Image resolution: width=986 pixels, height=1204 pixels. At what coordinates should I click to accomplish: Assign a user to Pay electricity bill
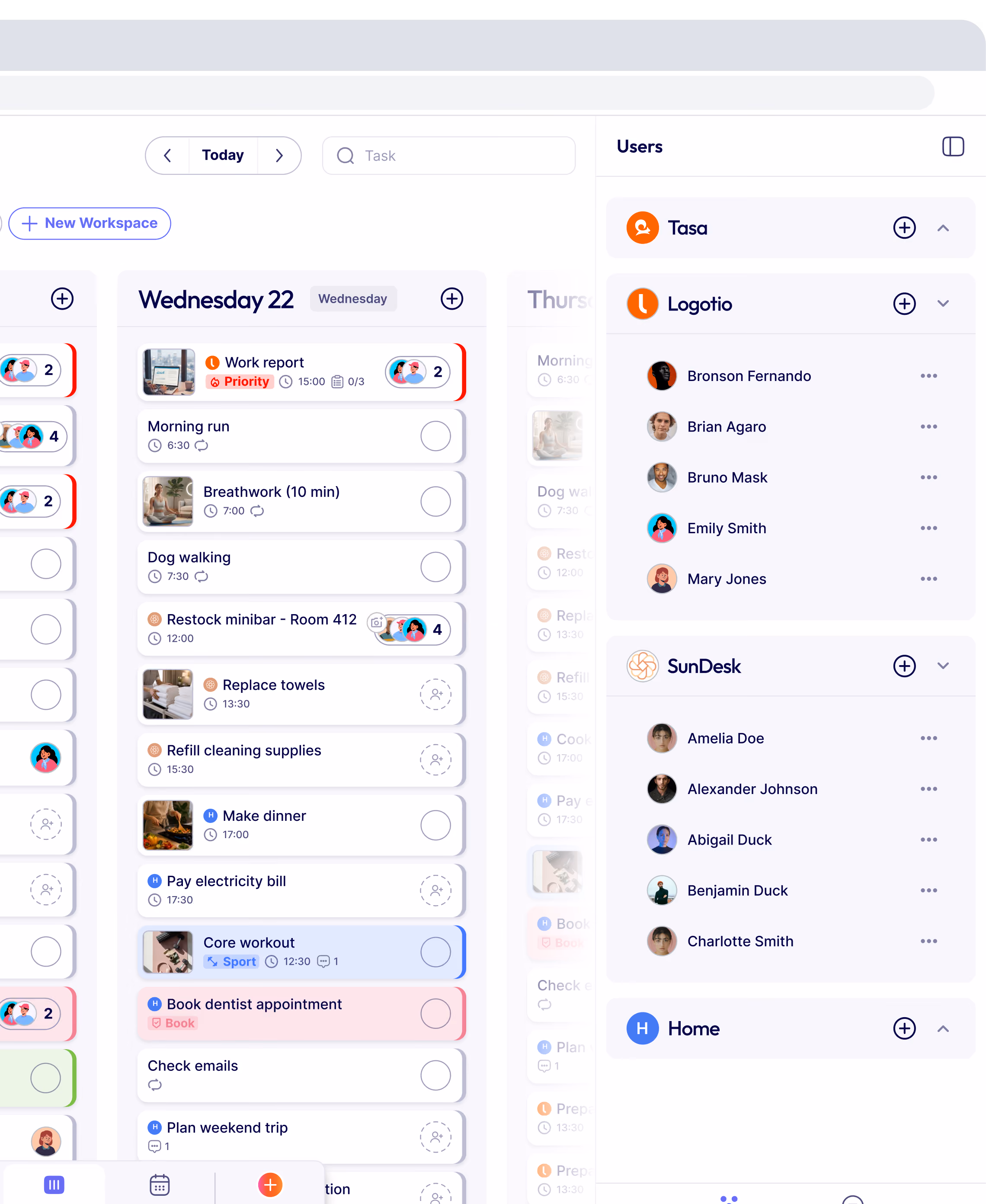pyautogui.click(x=435, y=890)
